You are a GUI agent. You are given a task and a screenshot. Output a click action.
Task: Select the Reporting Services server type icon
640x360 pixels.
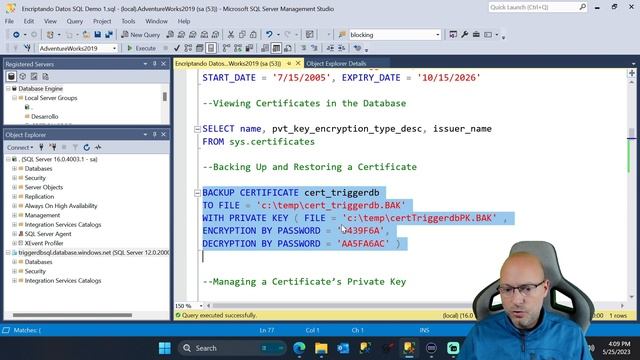click(x=34, y=76)
